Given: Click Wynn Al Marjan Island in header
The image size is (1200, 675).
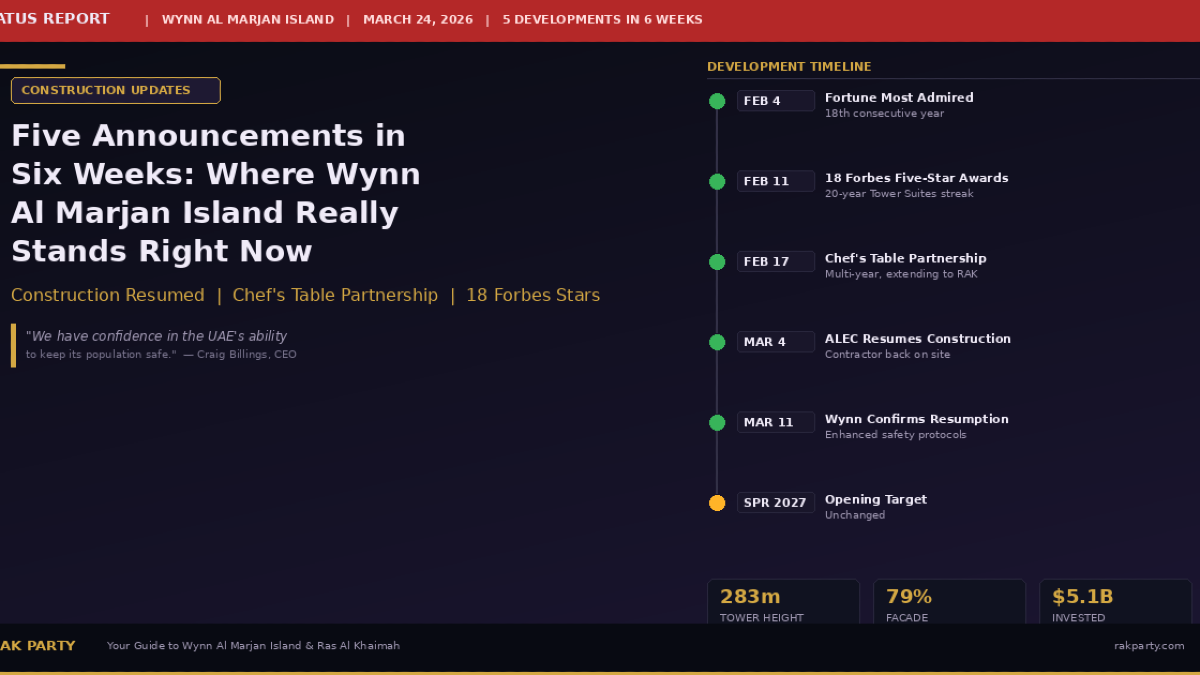Looking at the screenshot, I should coord(248,20).
